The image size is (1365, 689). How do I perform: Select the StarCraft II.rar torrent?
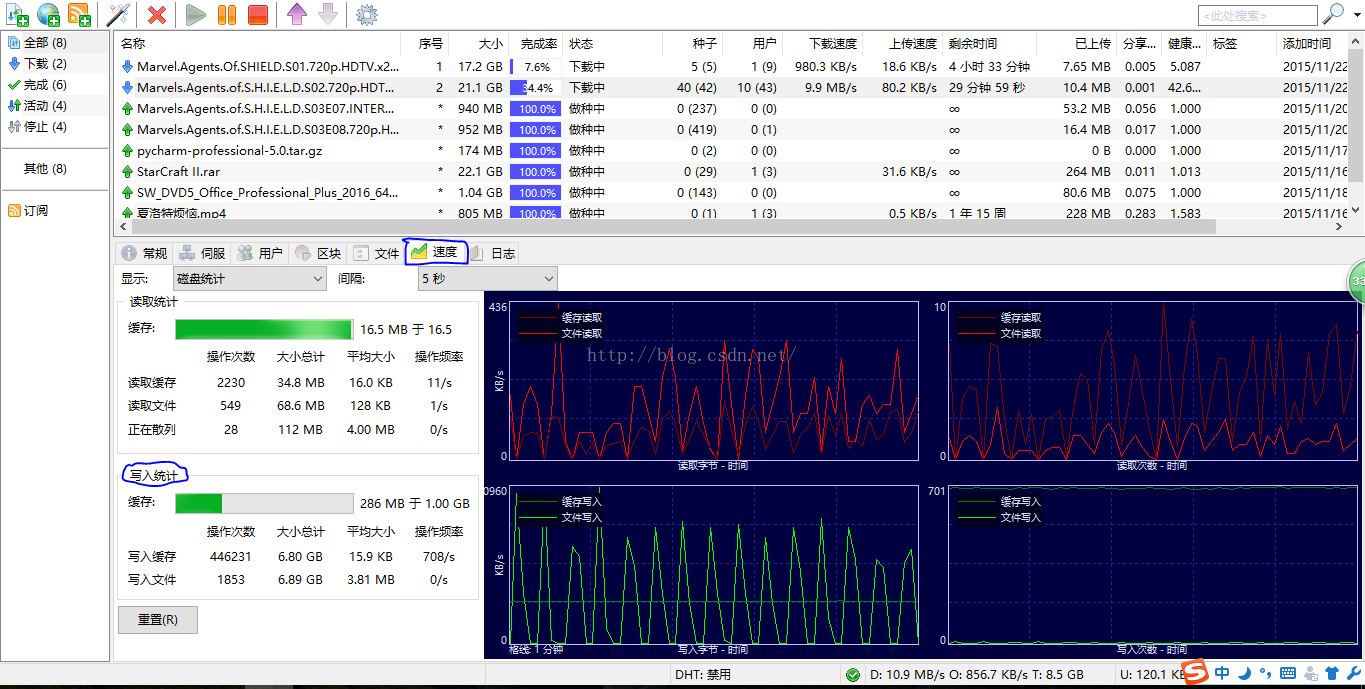click(731, 172)
